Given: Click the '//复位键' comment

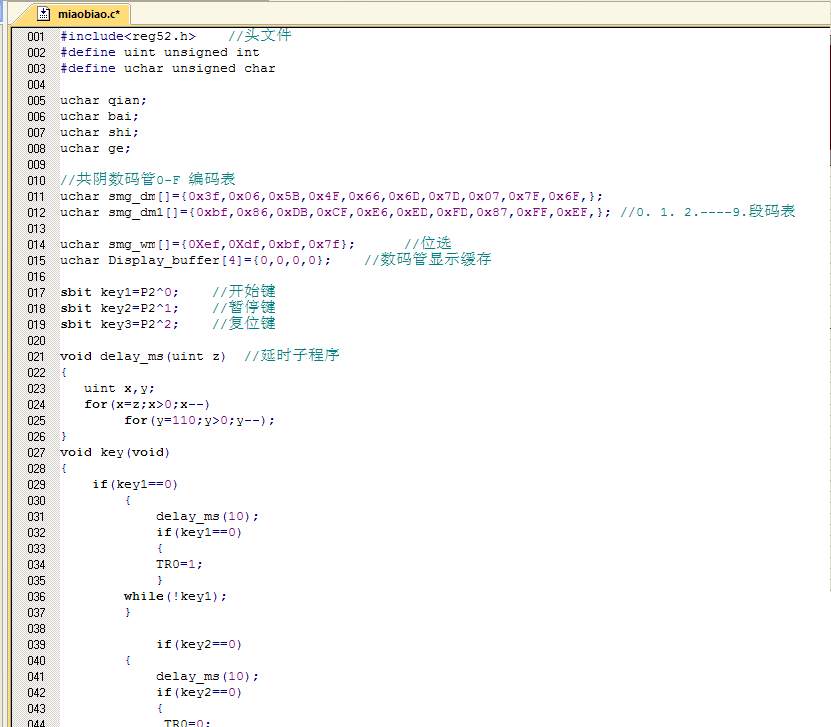Looking at the screenshot, I should (x=244, y=323).
